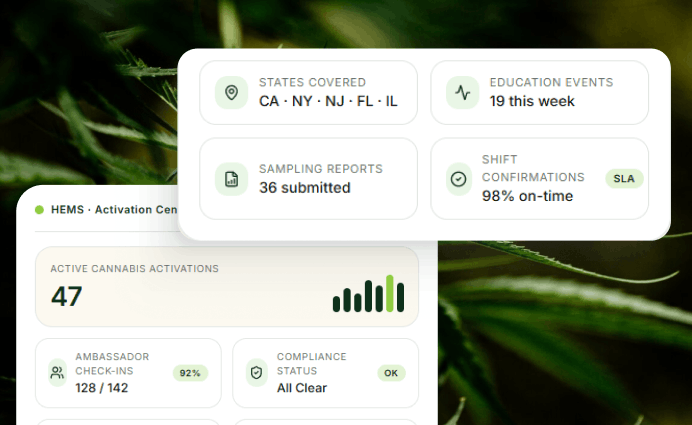Click the '98% on-time' value
Image resolution: width=692 pixels, height=425 pixels.
coord(527,196)
